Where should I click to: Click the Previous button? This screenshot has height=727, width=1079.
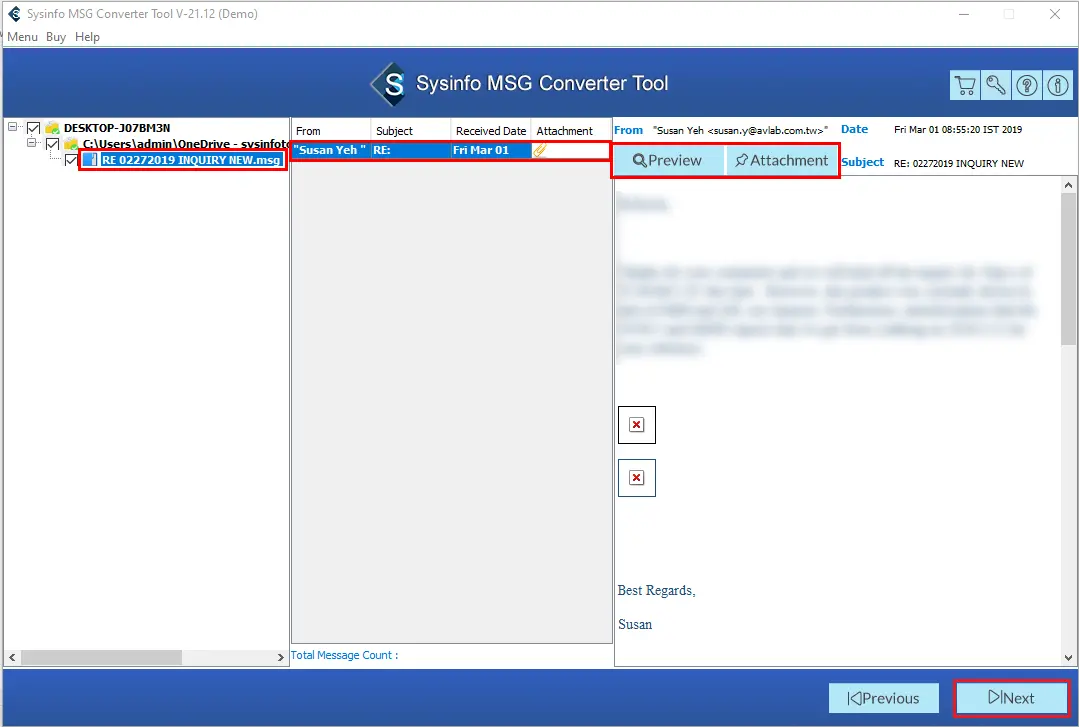884,698
